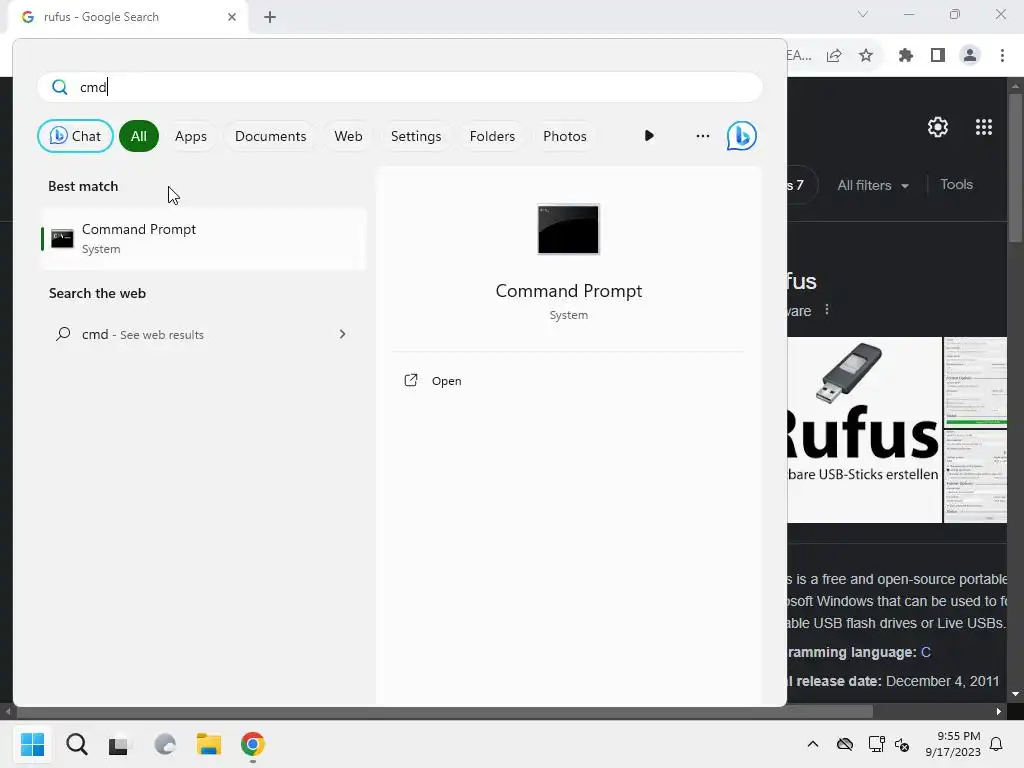Select the rufus - Google Search tab

click(x=127, y=17)
